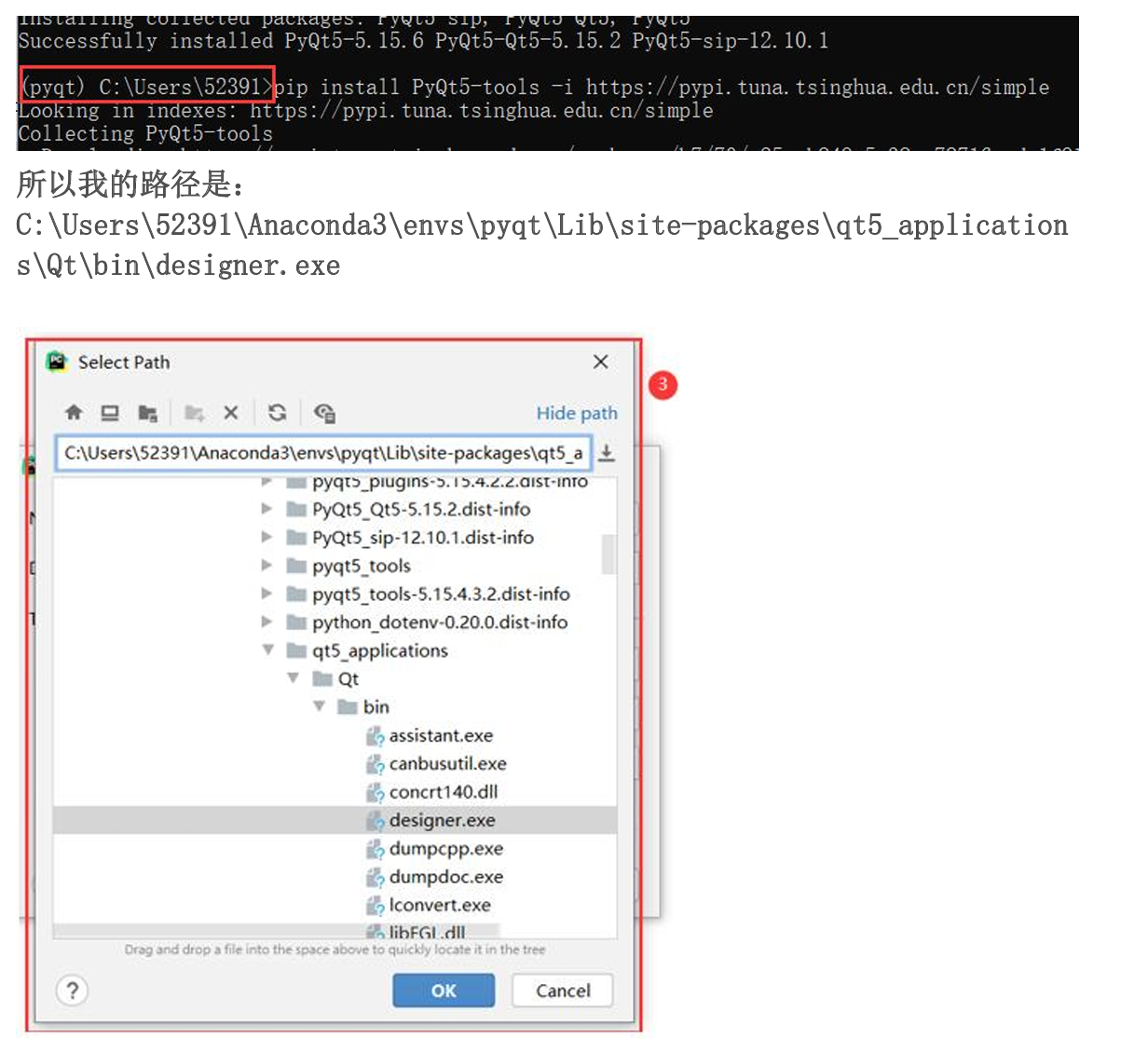Screen dimensions: 1148x1053
Task: Collapse the qt5_applications folder
Action: [x=268, y=650]
